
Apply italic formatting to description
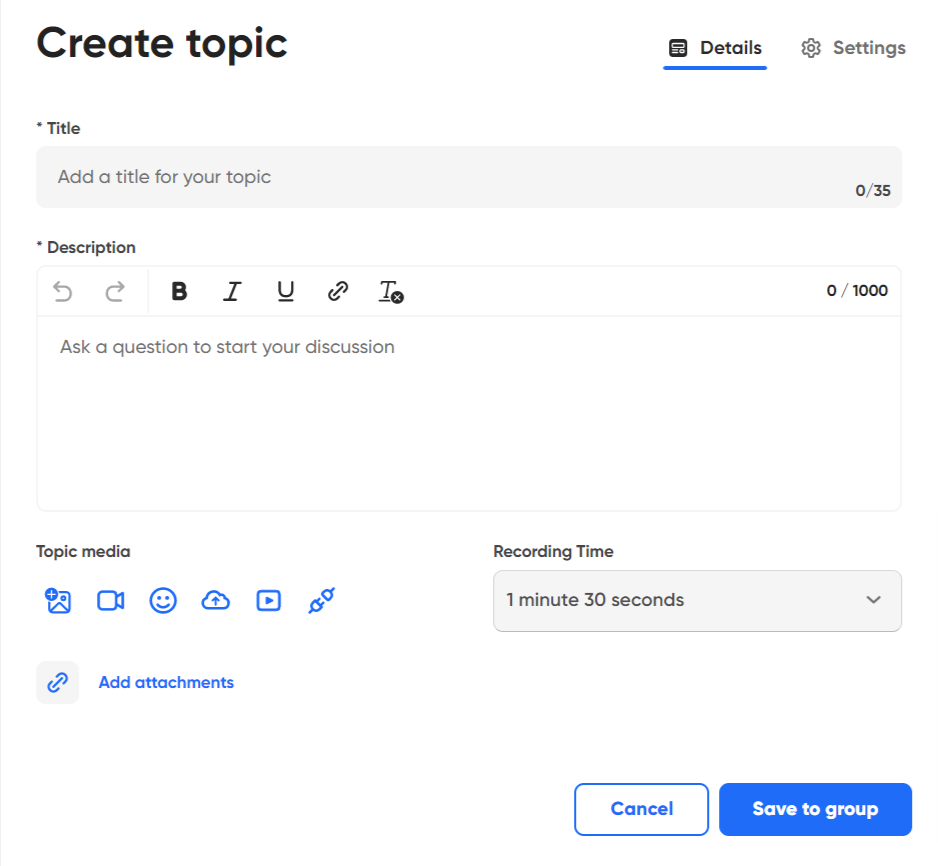point(232,291)
